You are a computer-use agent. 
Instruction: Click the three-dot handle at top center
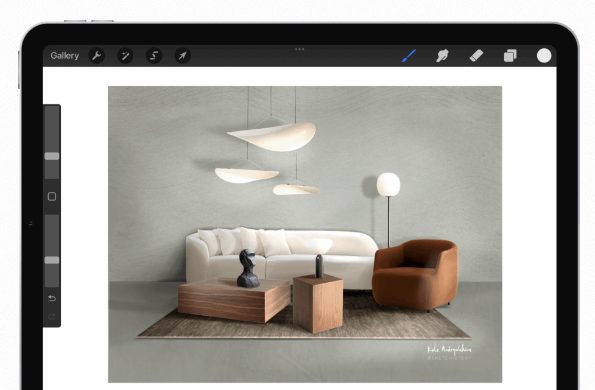[x=299, y=49]
